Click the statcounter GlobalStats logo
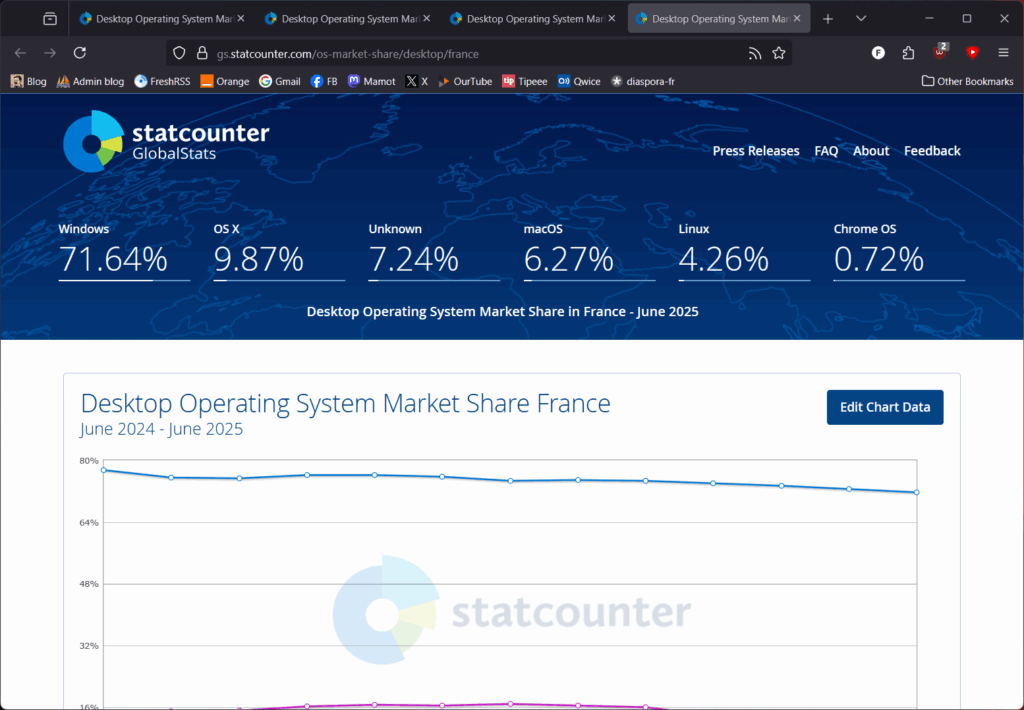 [x=166, y=141]
